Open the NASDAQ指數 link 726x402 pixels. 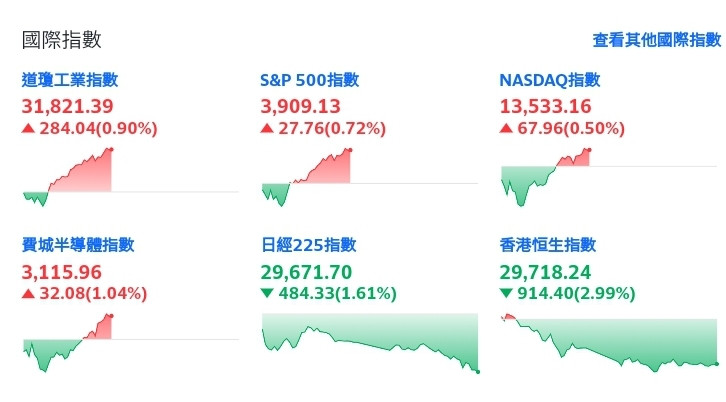coord(549,80)
